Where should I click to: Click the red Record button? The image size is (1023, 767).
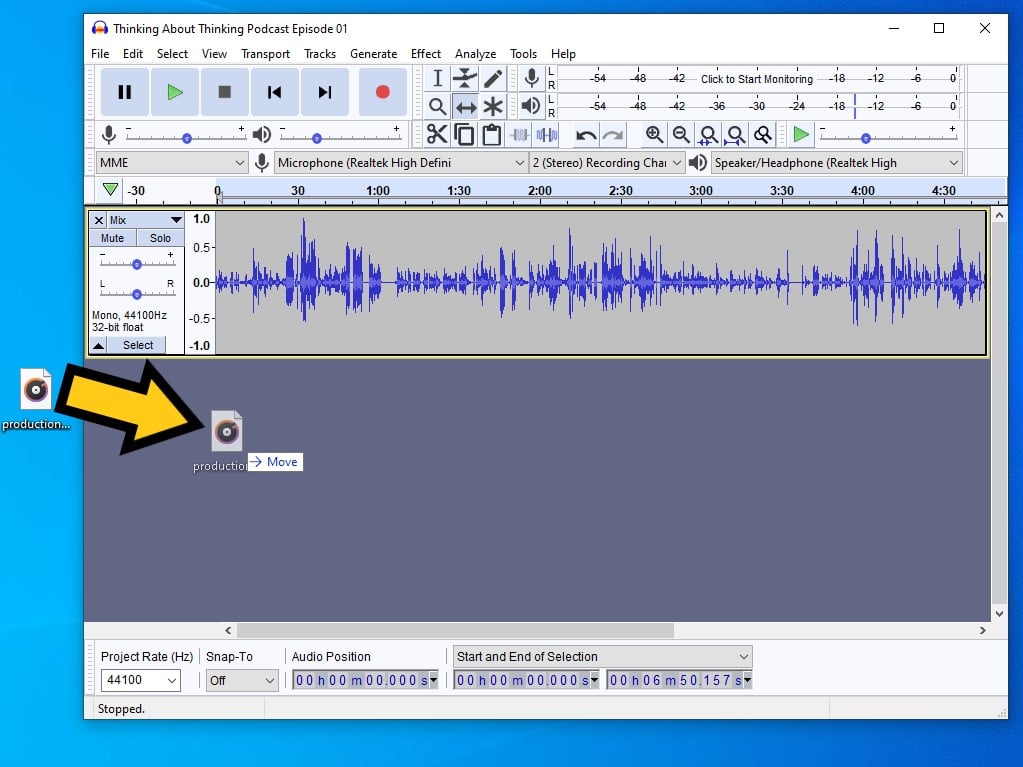(382, 92)
